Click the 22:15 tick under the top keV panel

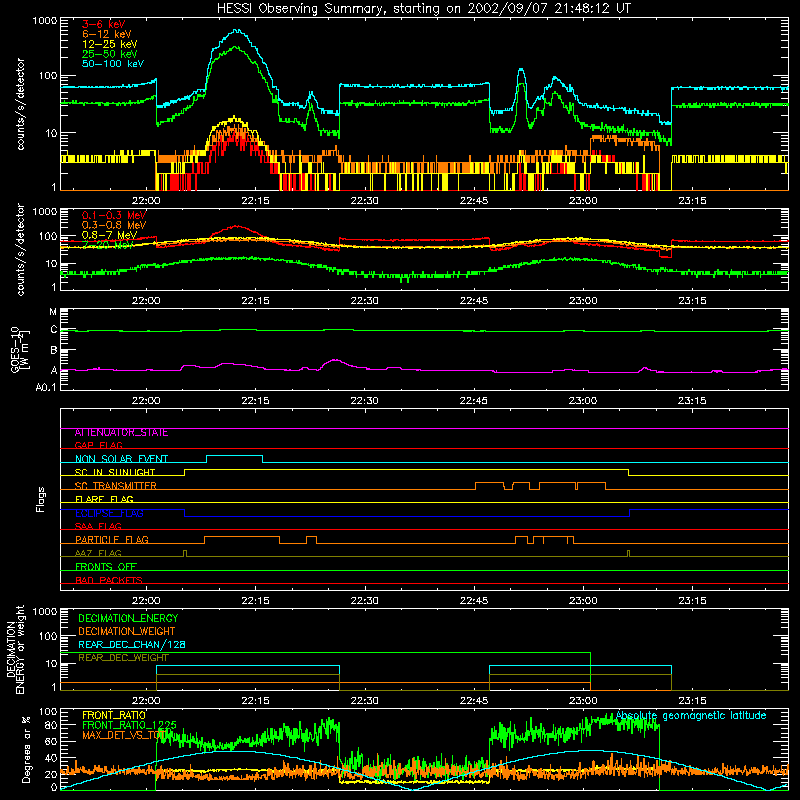click(x=256, y=201)
